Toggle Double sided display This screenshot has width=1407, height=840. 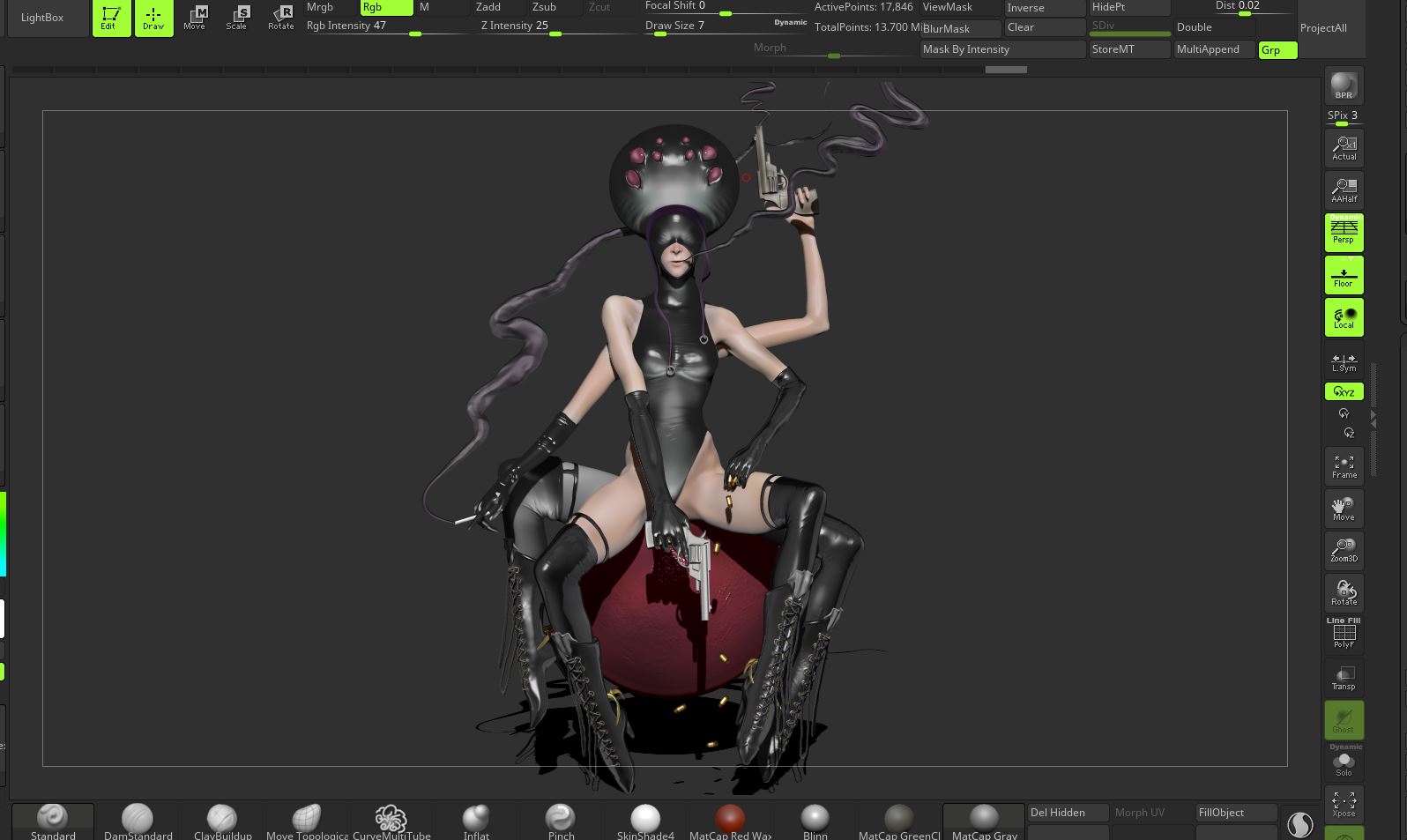(x=1214, y=27)
